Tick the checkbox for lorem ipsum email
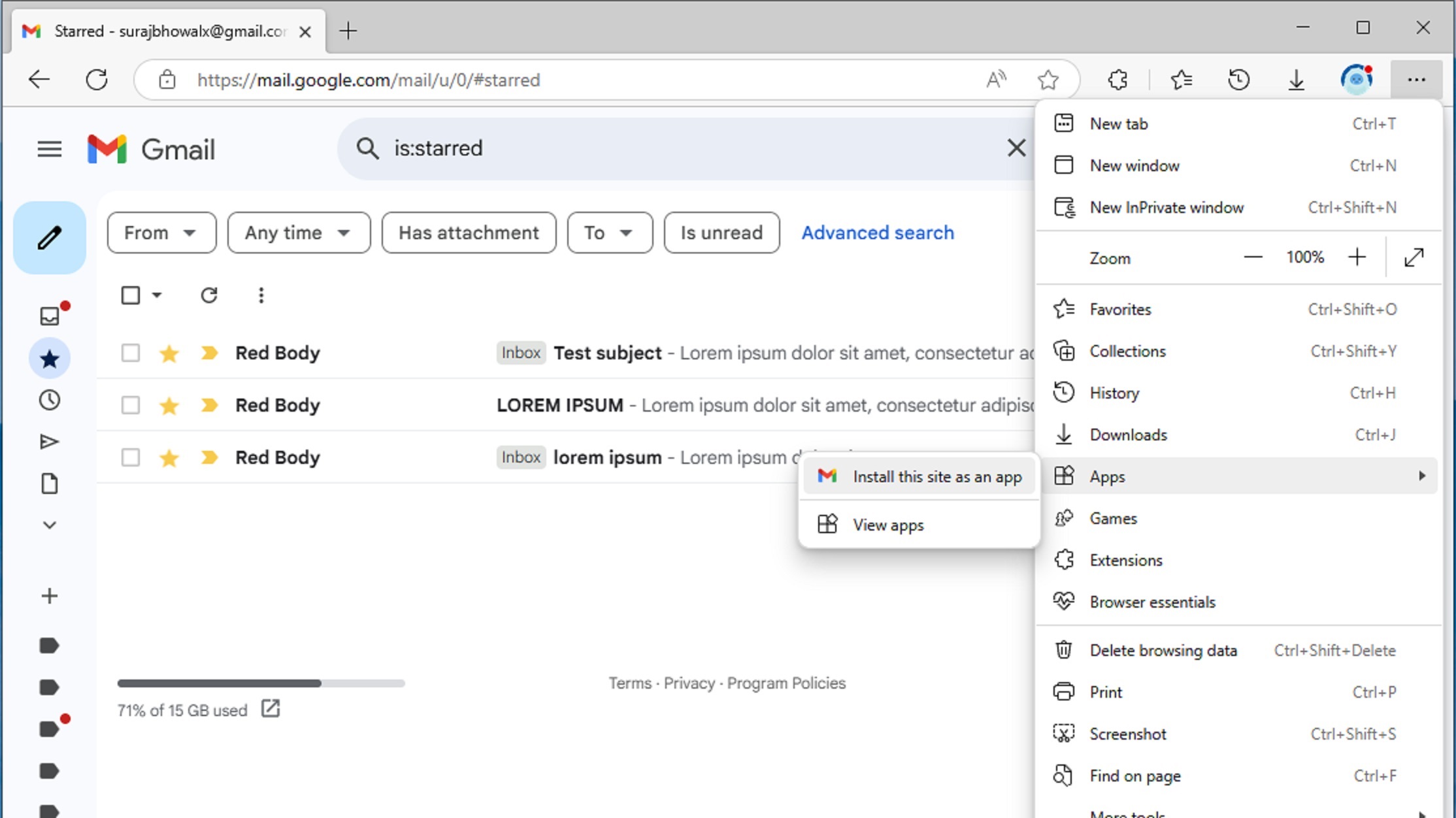This screenshot has height=818, width=1456. (x=131, y=457)
